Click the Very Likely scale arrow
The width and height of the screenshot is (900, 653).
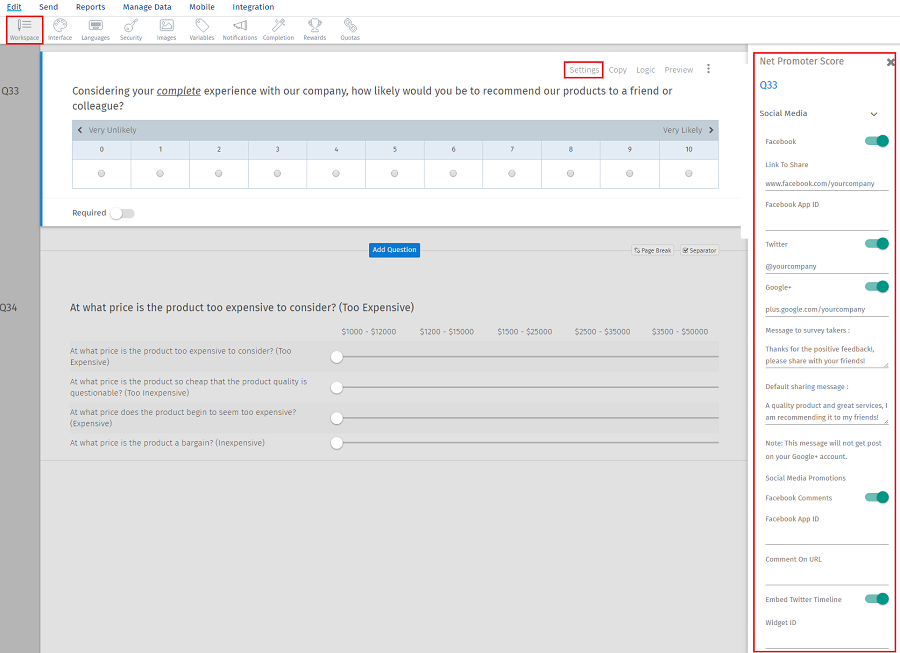pos(711,129)
